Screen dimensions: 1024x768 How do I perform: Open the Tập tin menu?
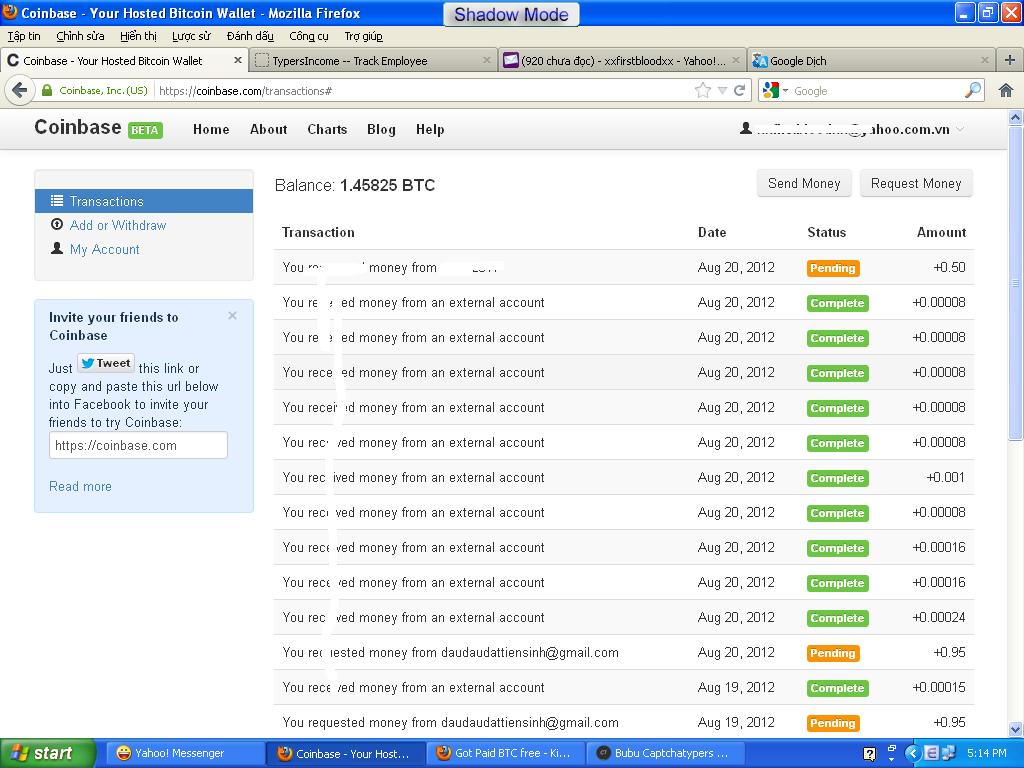tap(24, 36)
